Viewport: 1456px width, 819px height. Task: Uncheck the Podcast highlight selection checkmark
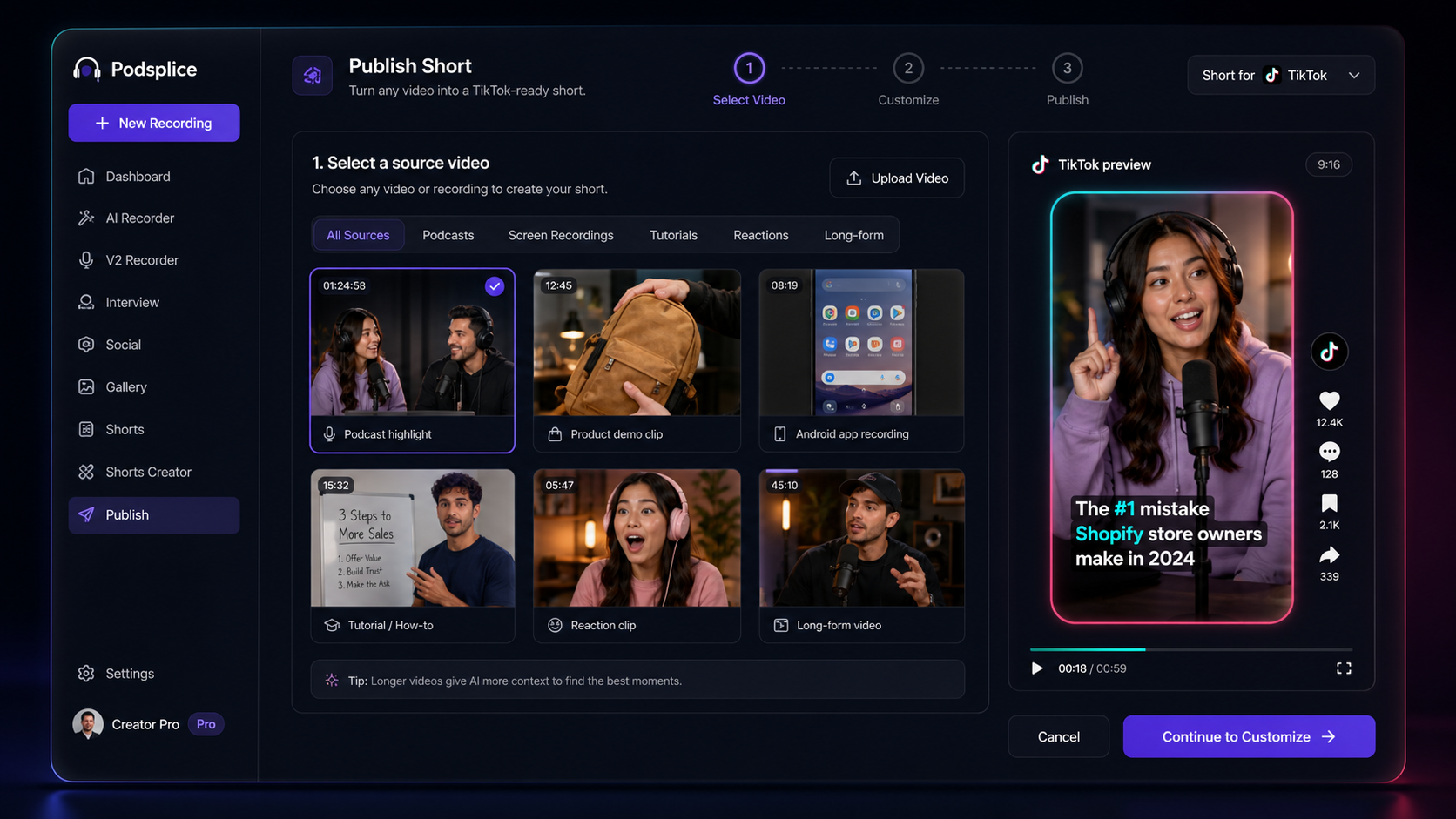coord(495,286)
